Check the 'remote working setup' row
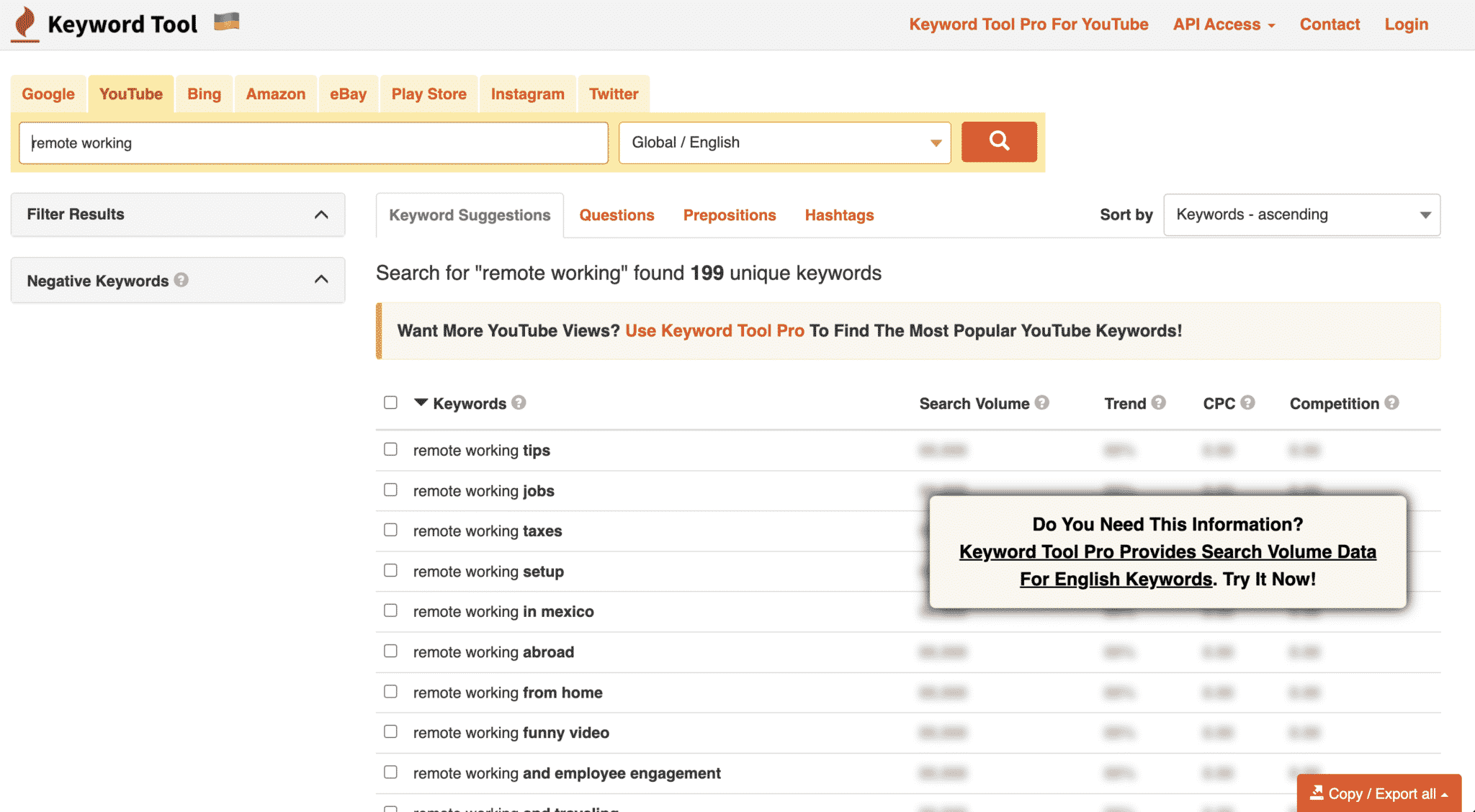 tap(390, 570)
